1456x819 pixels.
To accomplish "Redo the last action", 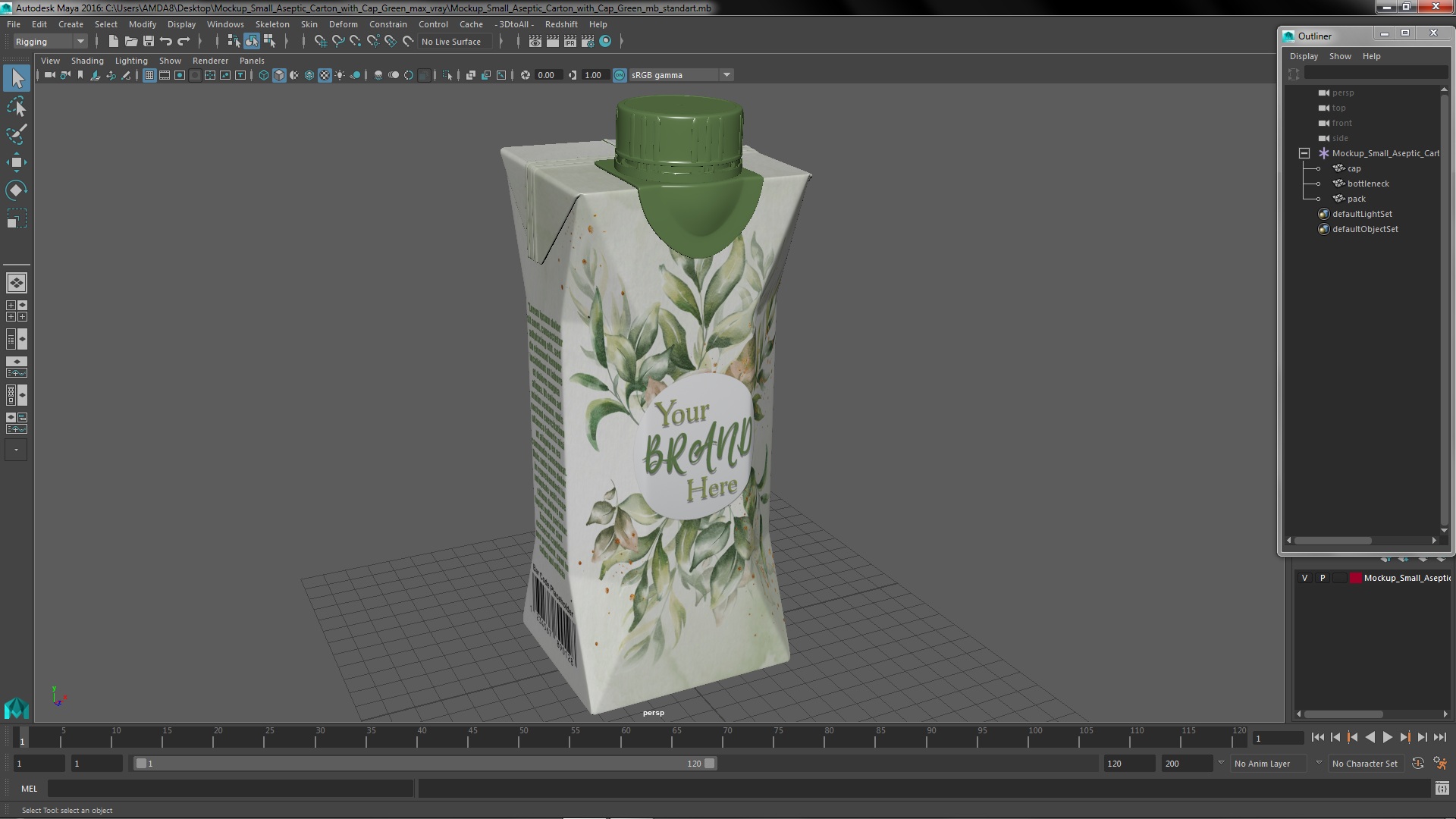I will pyautogui.click(x=184, y=42).
